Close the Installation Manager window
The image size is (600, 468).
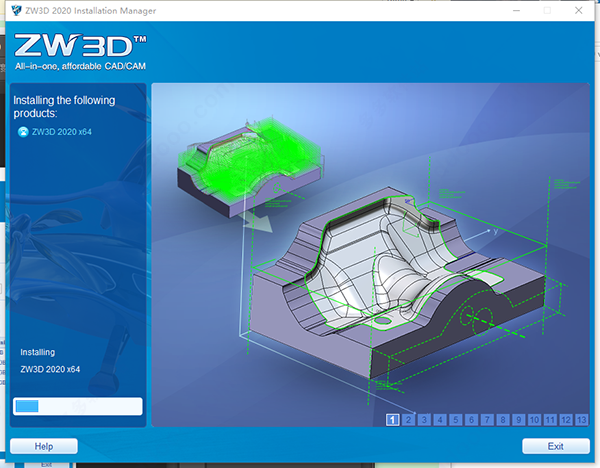coord(579,10)
